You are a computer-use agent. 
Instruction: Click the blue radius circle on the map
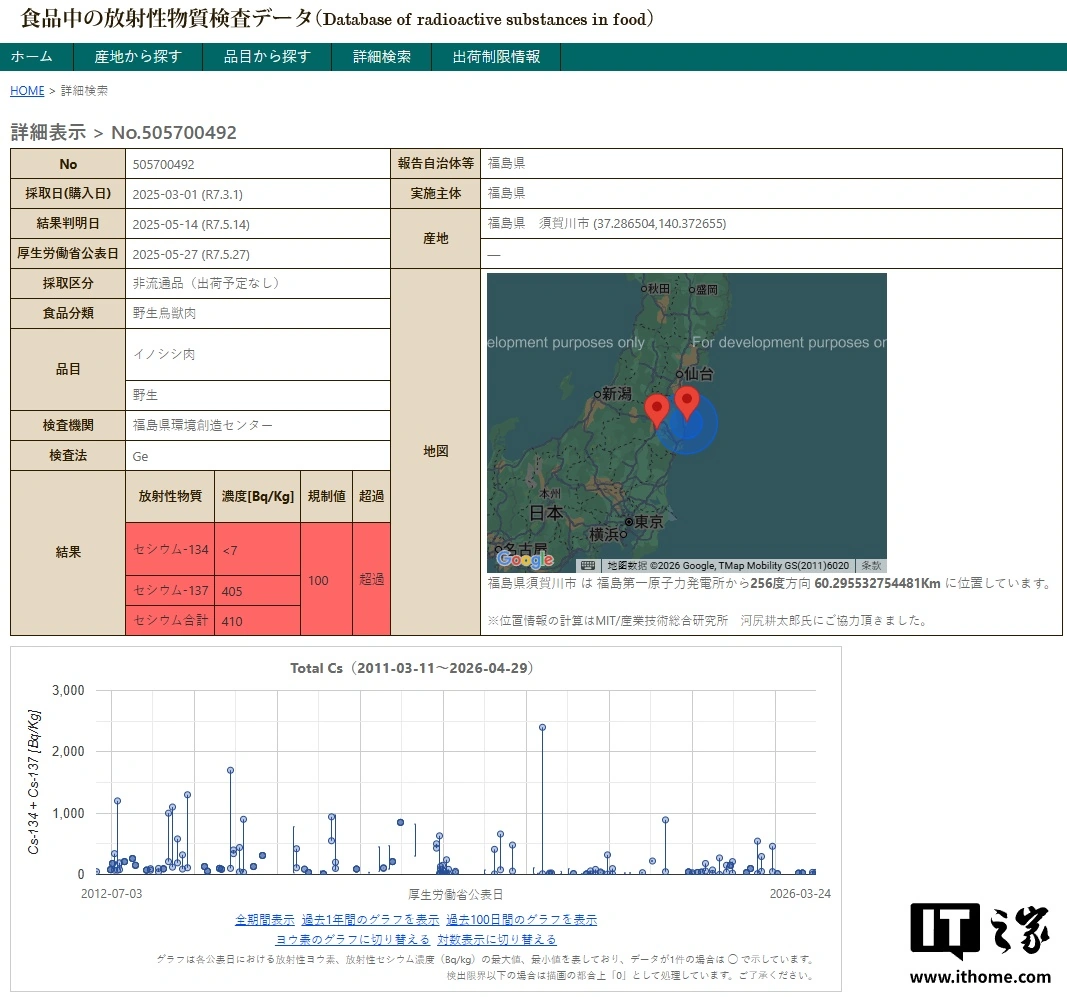(689, 424)
